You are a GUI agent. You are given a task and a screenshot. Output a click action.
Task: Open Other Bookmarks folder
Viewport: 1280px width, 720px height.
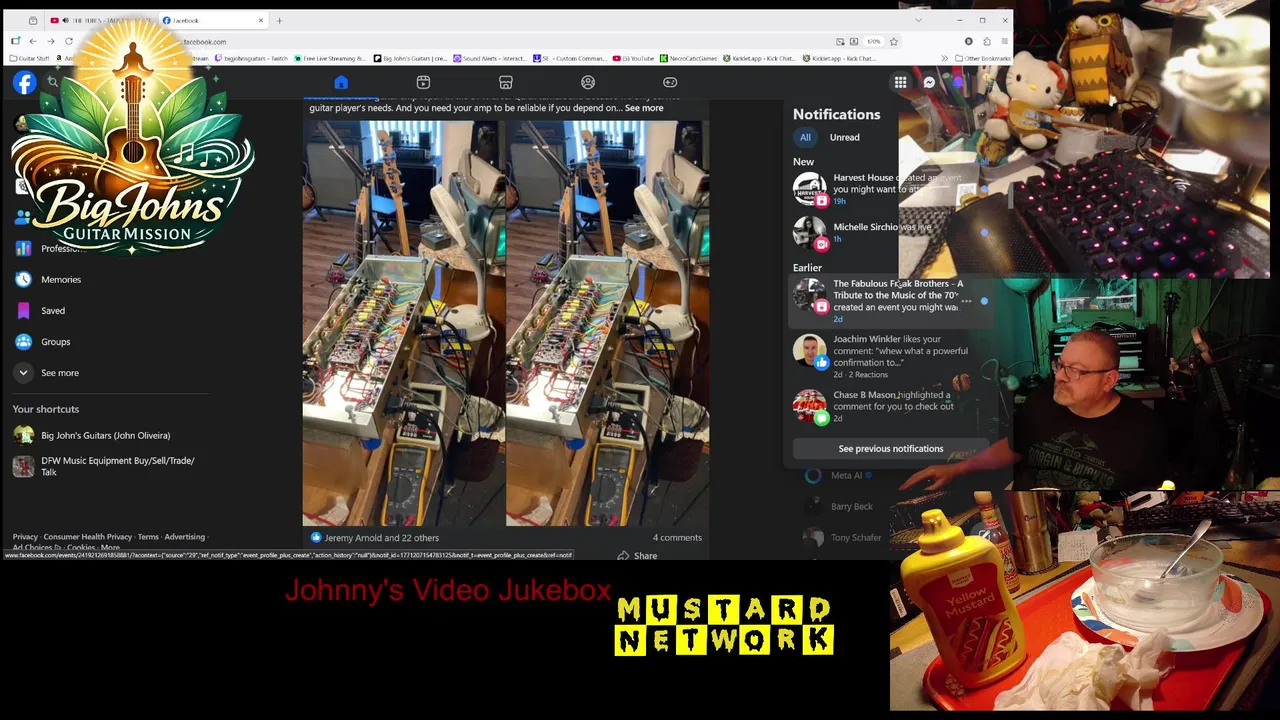[982, 58]
